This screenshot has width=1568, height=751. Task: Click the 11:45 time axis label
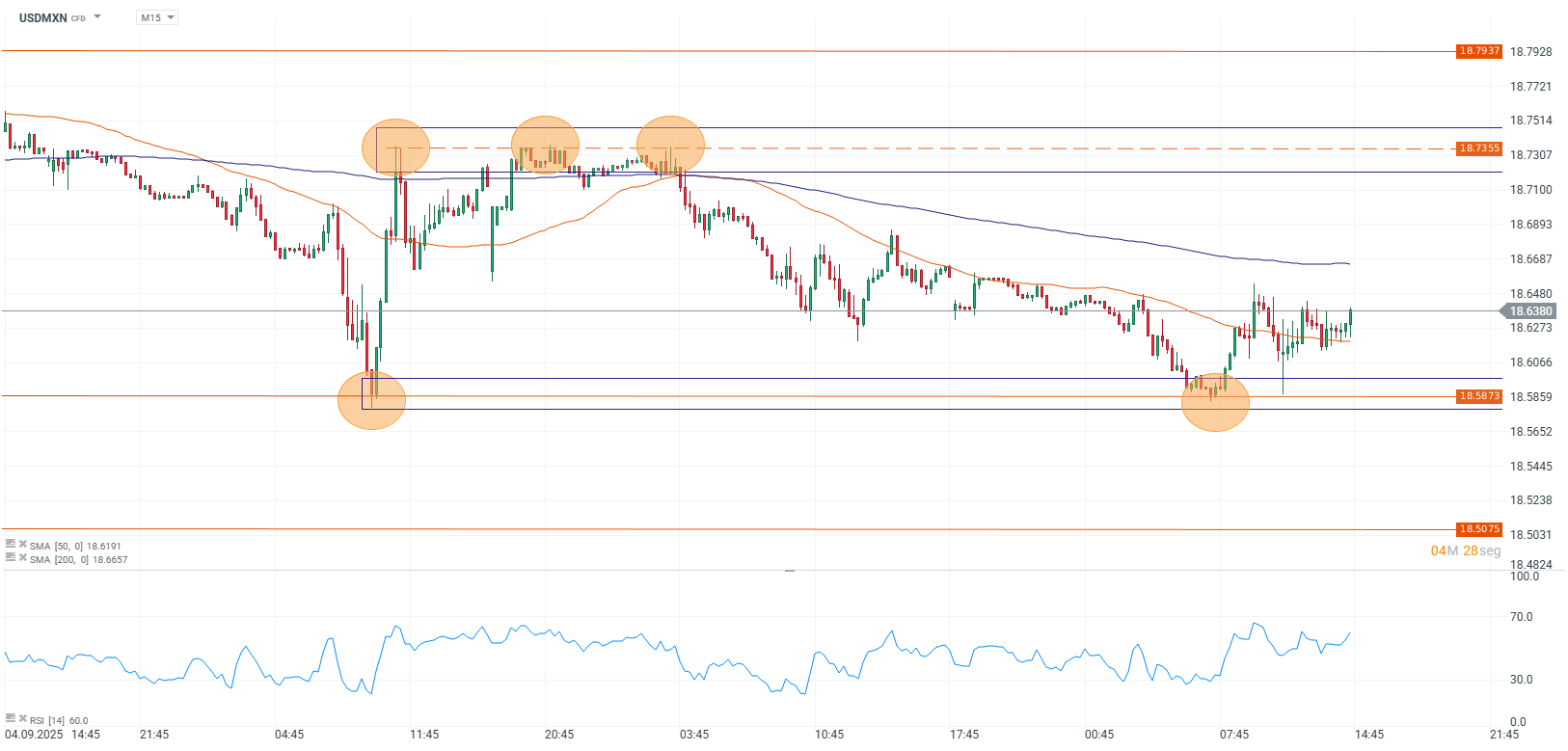point(424,735)
